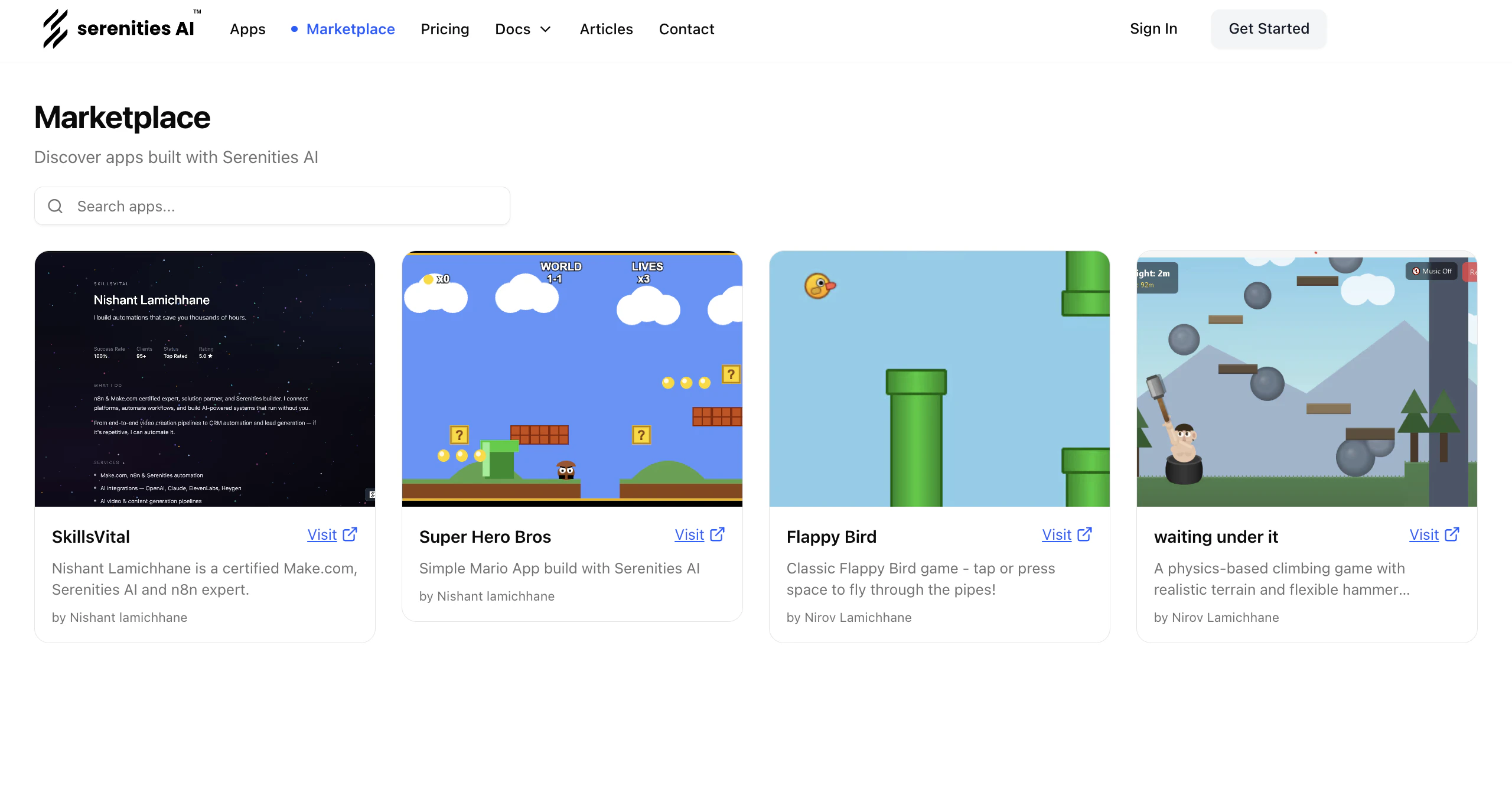This screenshot has height=789, width=1512.
Task: Click waiting under it external link icon
Action: [x=1452, y=534]
